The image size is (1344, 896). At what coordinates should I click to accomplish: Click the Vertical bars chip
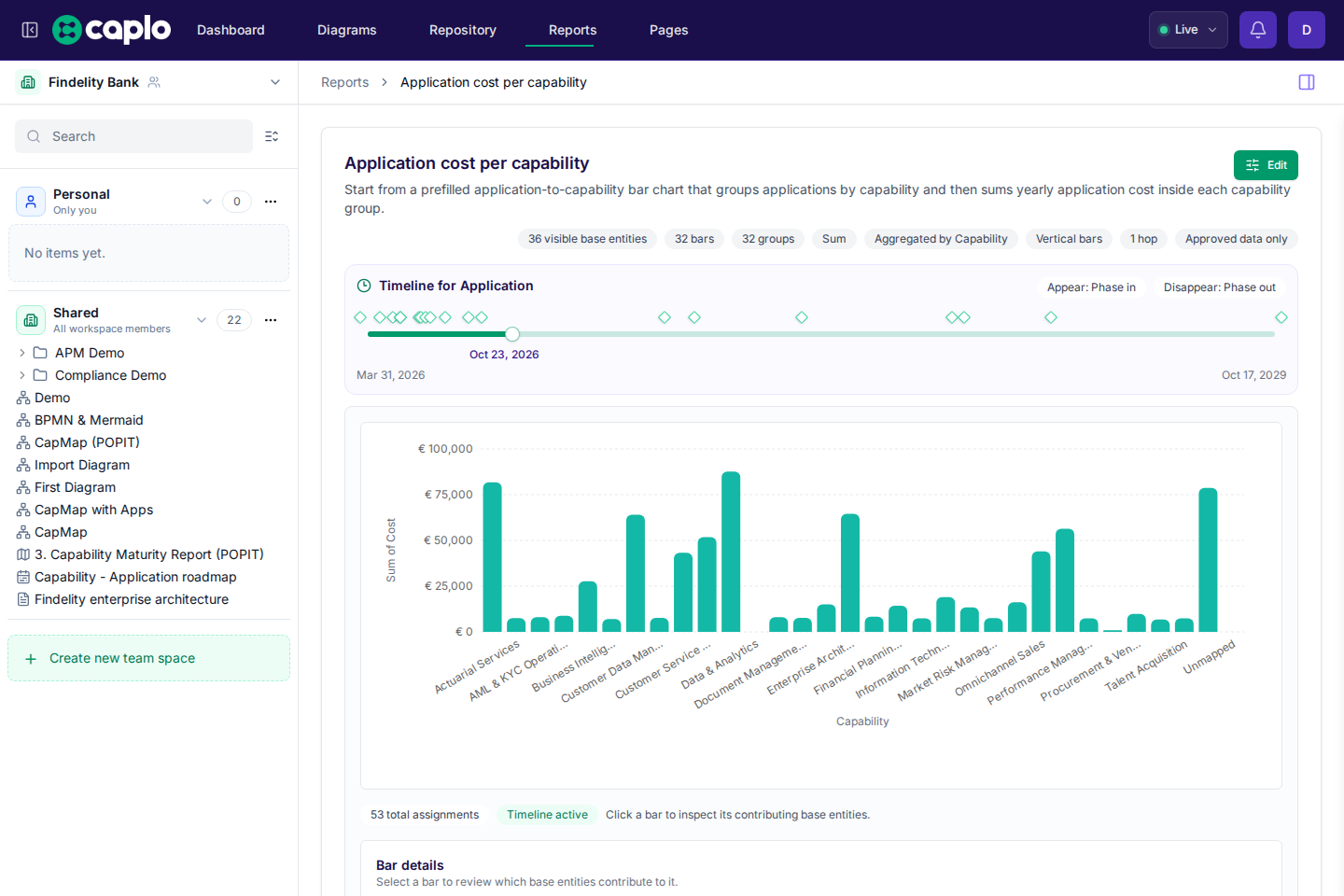click(x=1069, y=239)
